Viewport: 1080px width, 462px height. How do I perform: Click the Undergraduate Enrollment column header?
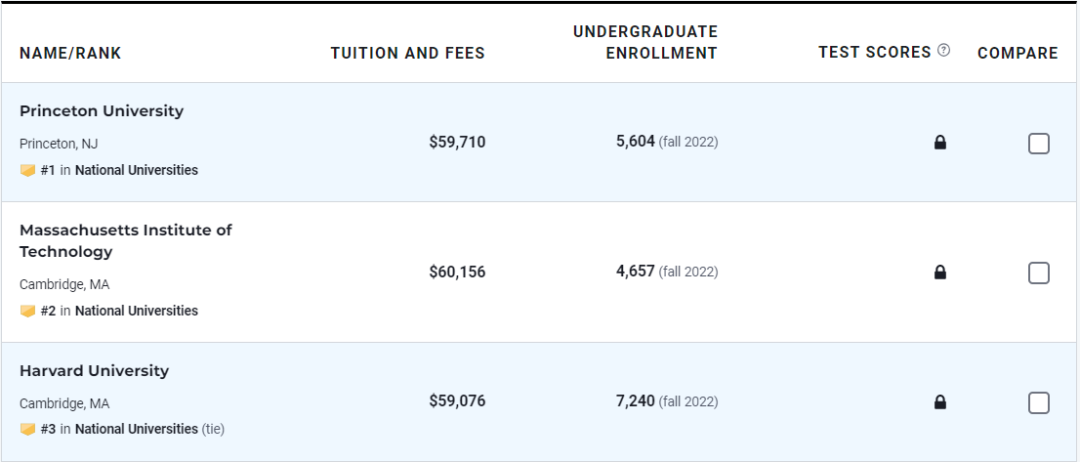(x=645, y=43)
